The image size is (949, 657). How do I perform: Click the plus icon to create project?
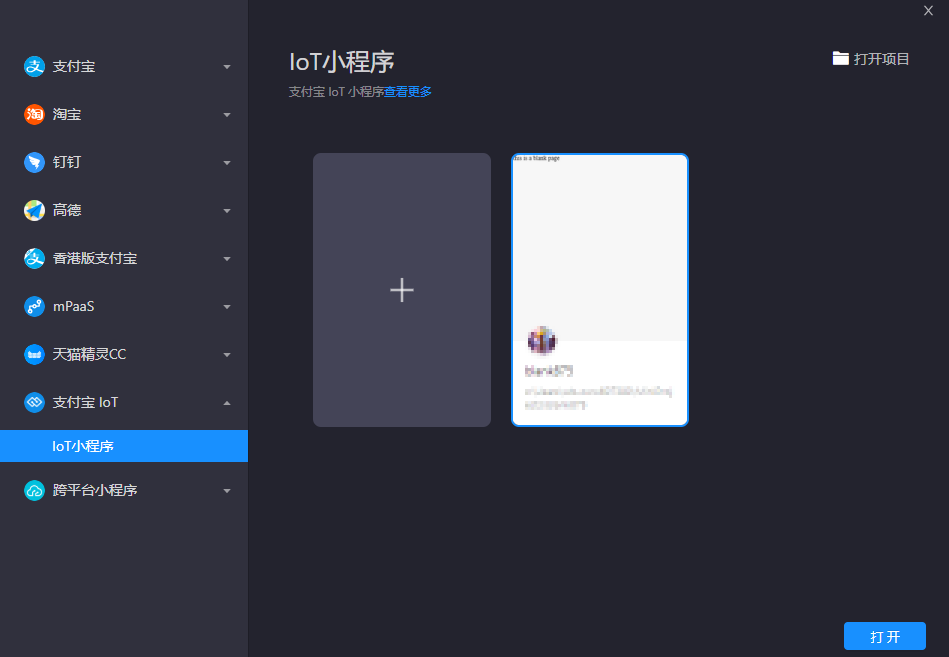[x=402, y=290]
